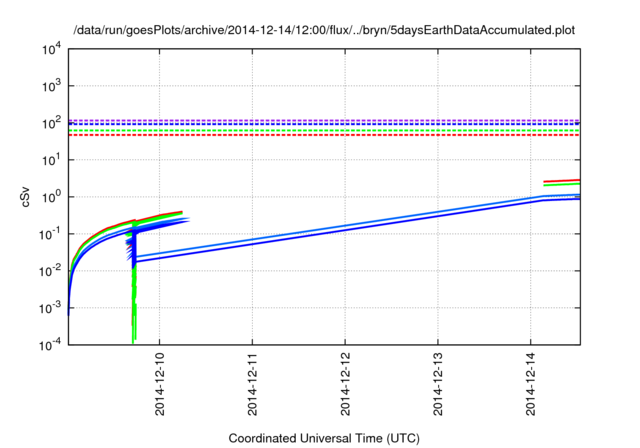The image size is (640, 448).
Task: Click the 10^0 y-axis tick label
Action: (x=51, y=197)
